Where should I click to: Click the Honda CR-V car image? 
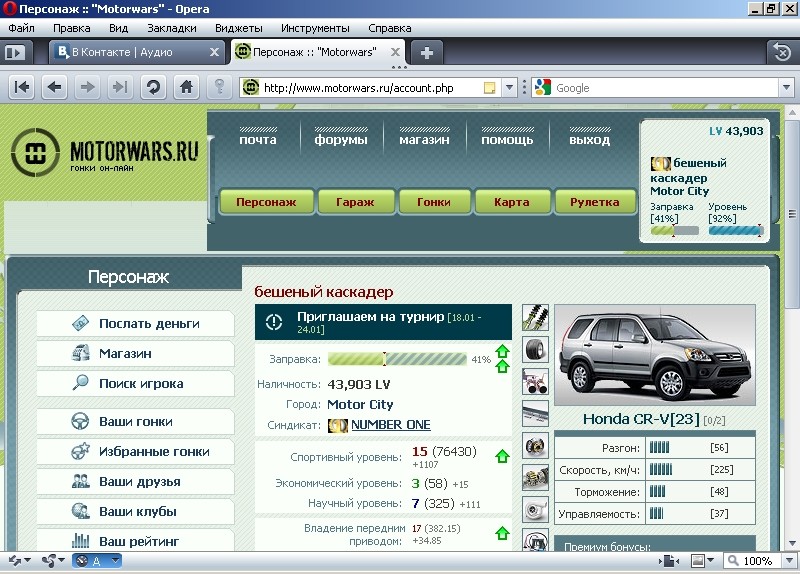click(655, 355)
